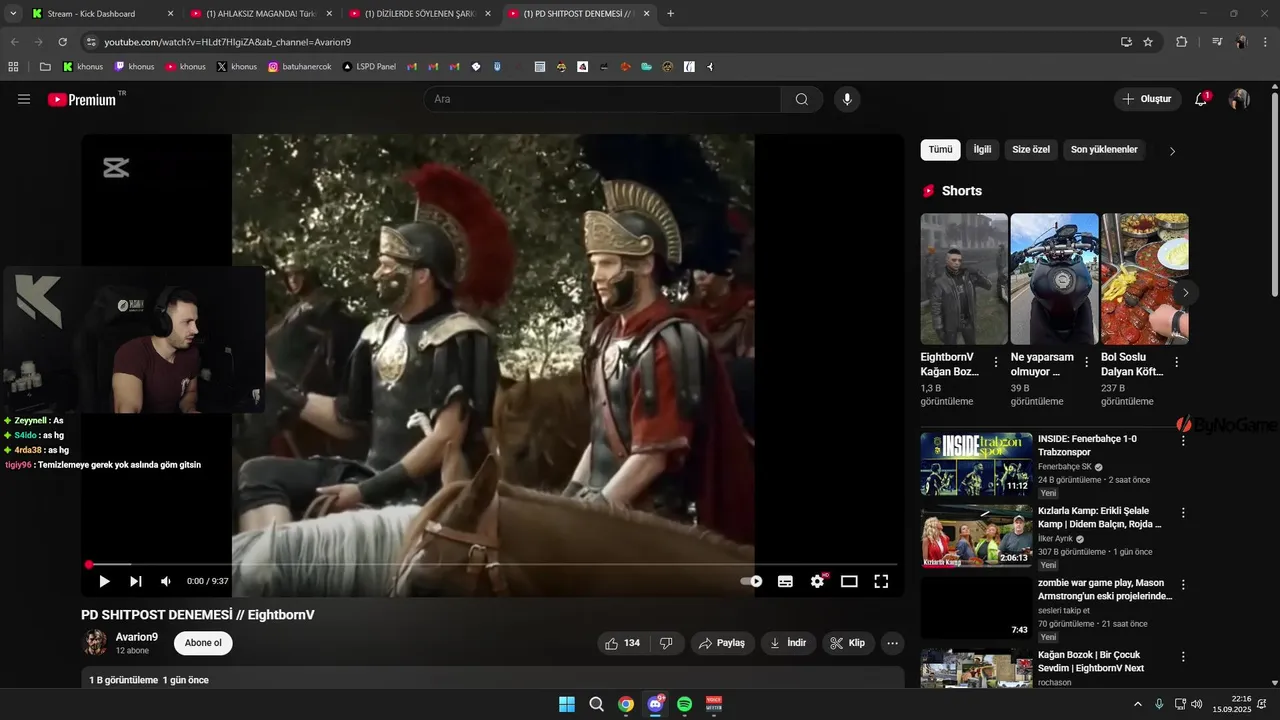Select the Size özel filter chip
Screen dimensions: 1280x720
click(x=1031, y=150)
